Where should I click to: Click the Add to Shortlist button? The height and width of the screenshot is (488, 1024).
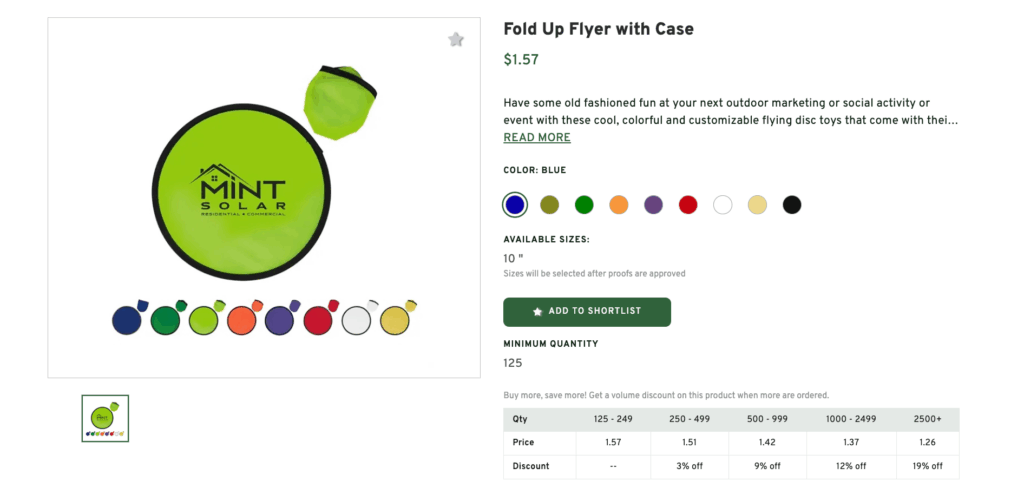tap(587, 312)
